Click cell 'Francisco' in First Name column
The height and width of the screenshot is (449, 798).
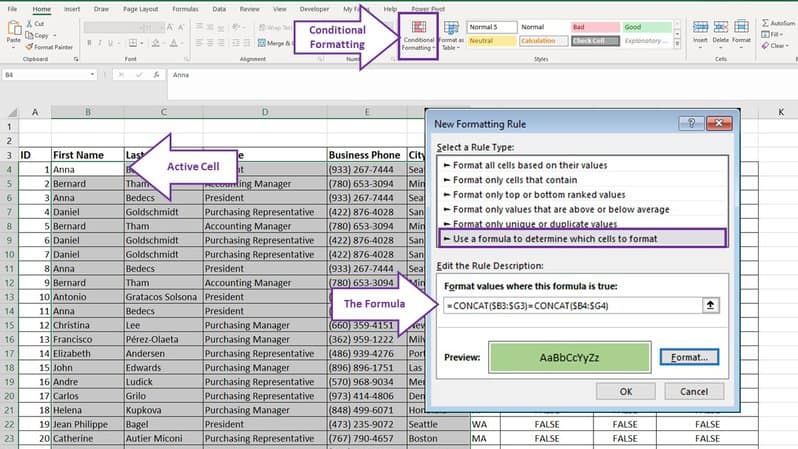(88, 339)
